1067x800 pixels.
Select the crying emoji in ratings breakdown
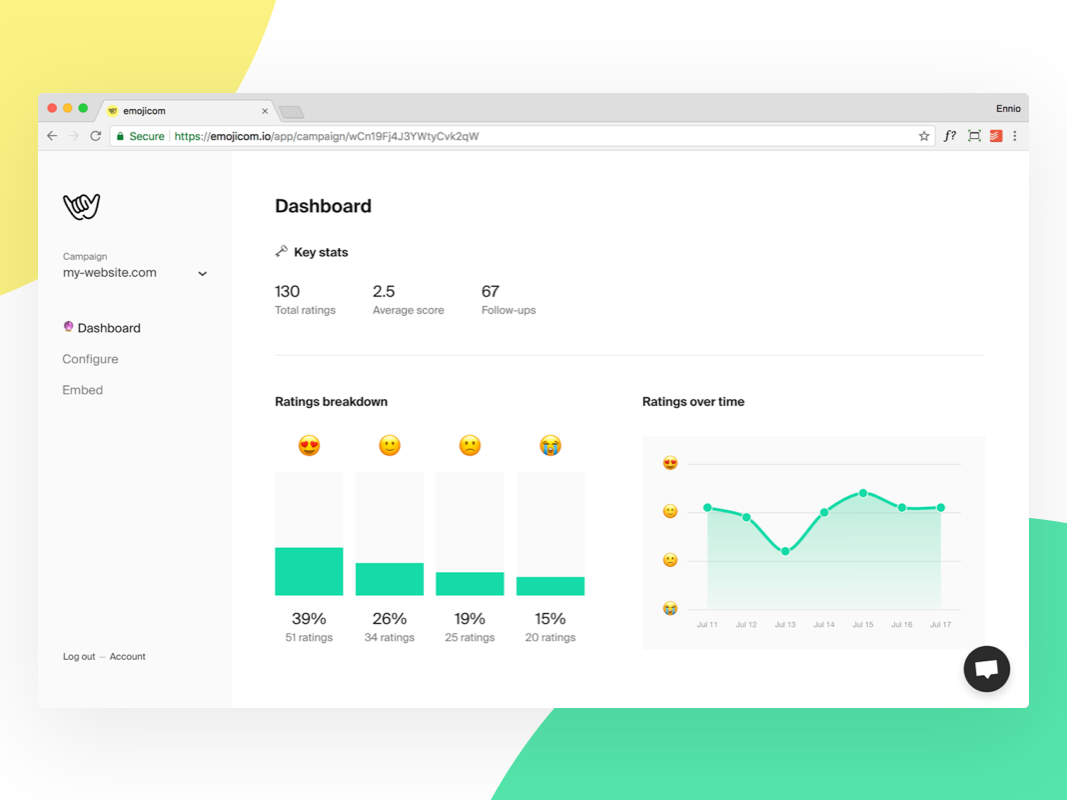coord(550,446)
